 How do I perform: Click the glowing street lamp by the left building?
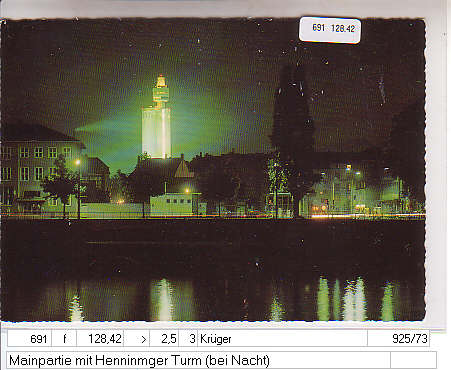click(78, 162)
